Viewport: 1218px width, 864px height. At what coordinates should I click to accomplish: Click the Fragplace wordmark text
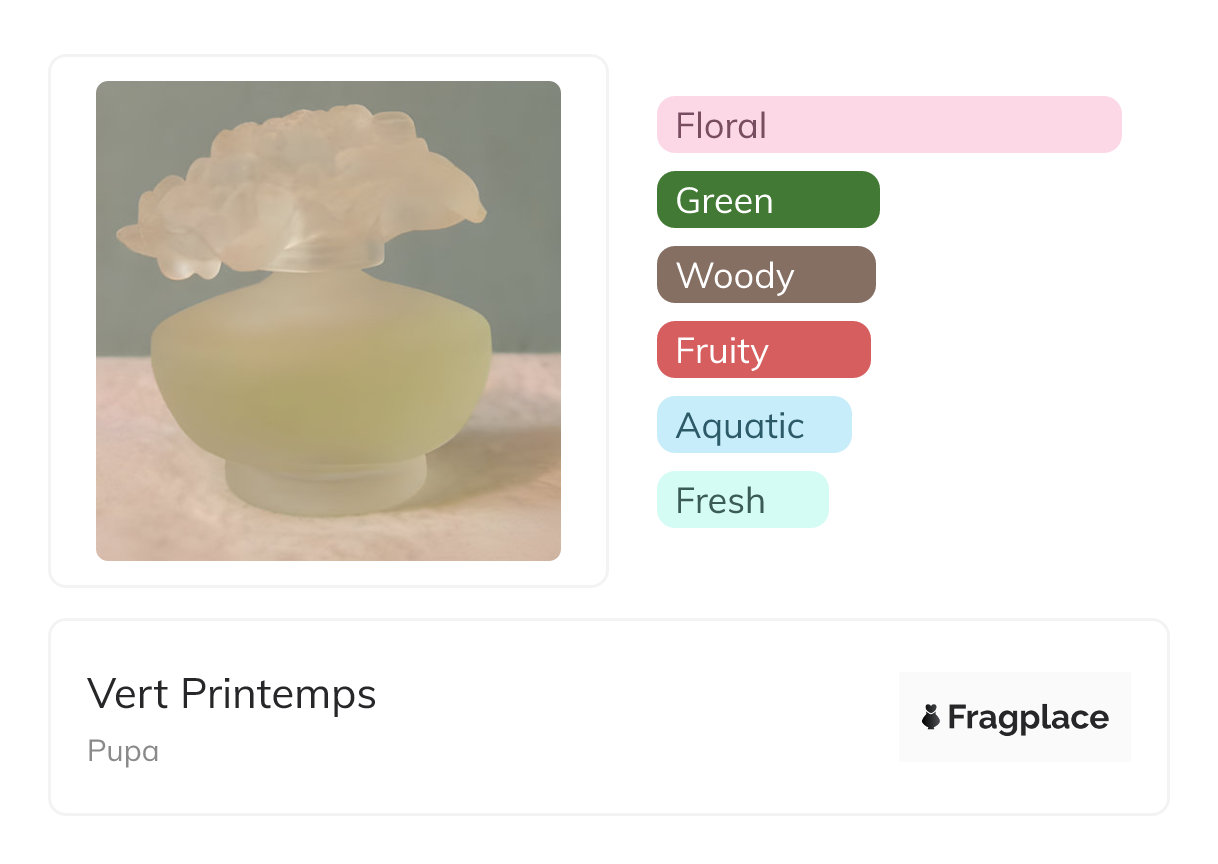point(1028,718)
